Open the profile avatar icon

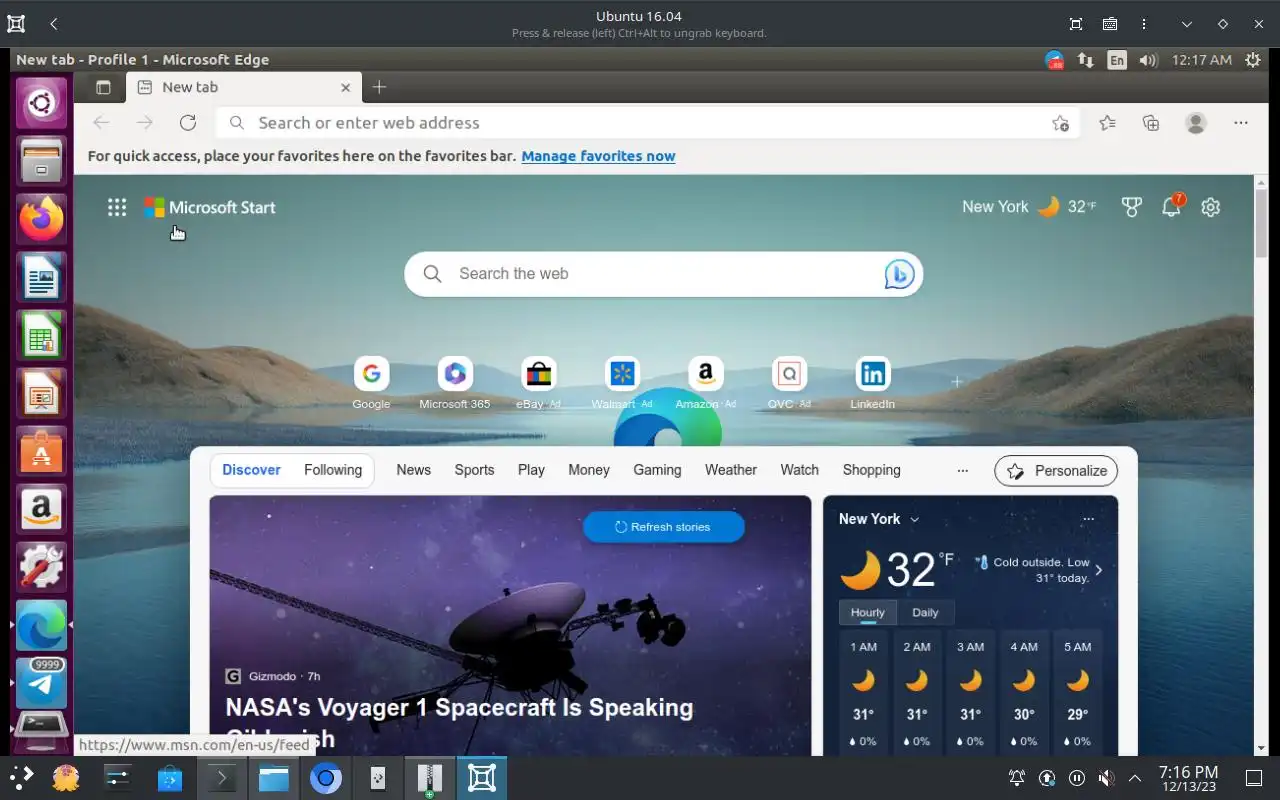1196,123
